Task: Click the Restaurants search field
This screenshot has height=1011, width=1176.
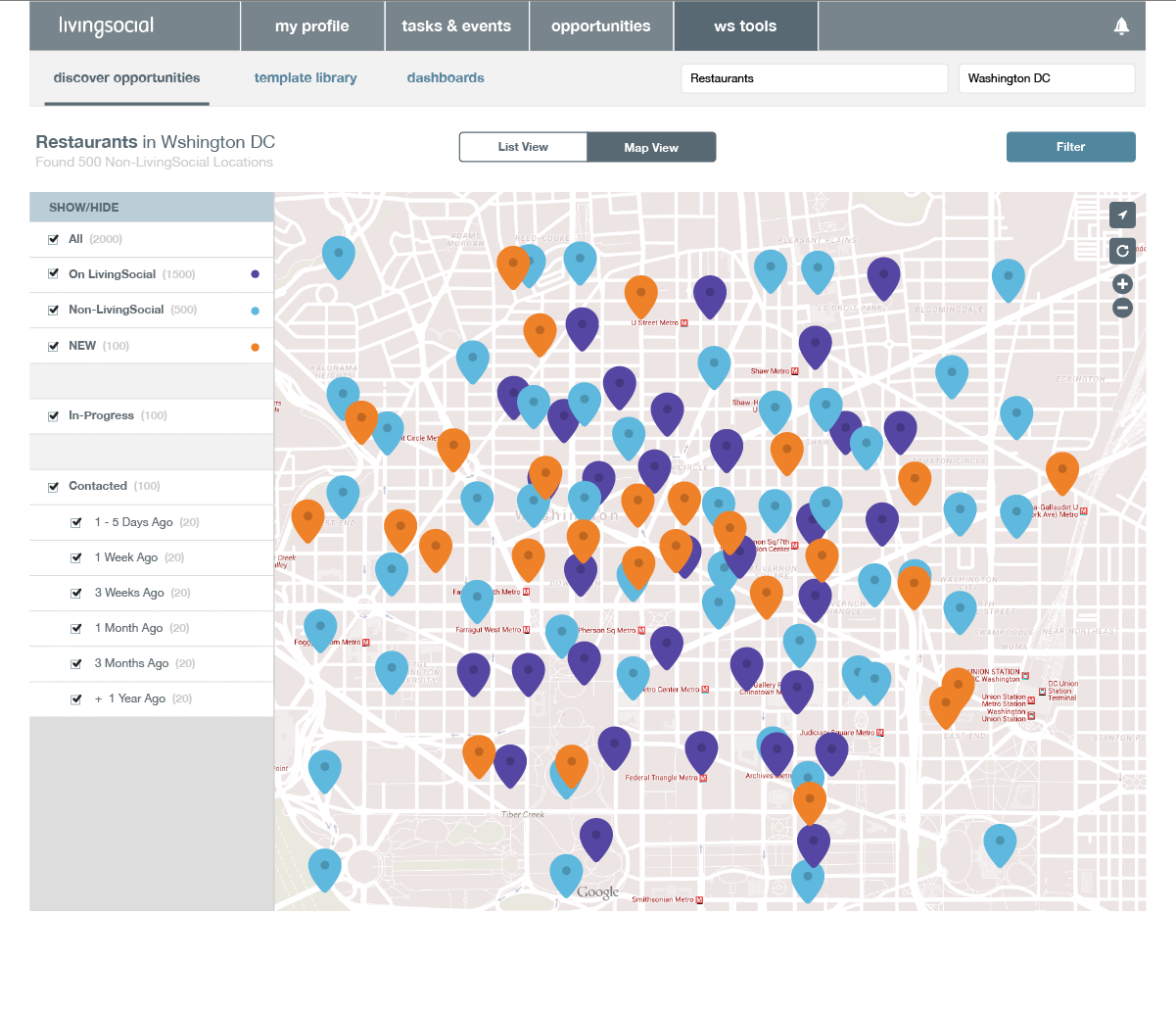Action: click(815, 78)
